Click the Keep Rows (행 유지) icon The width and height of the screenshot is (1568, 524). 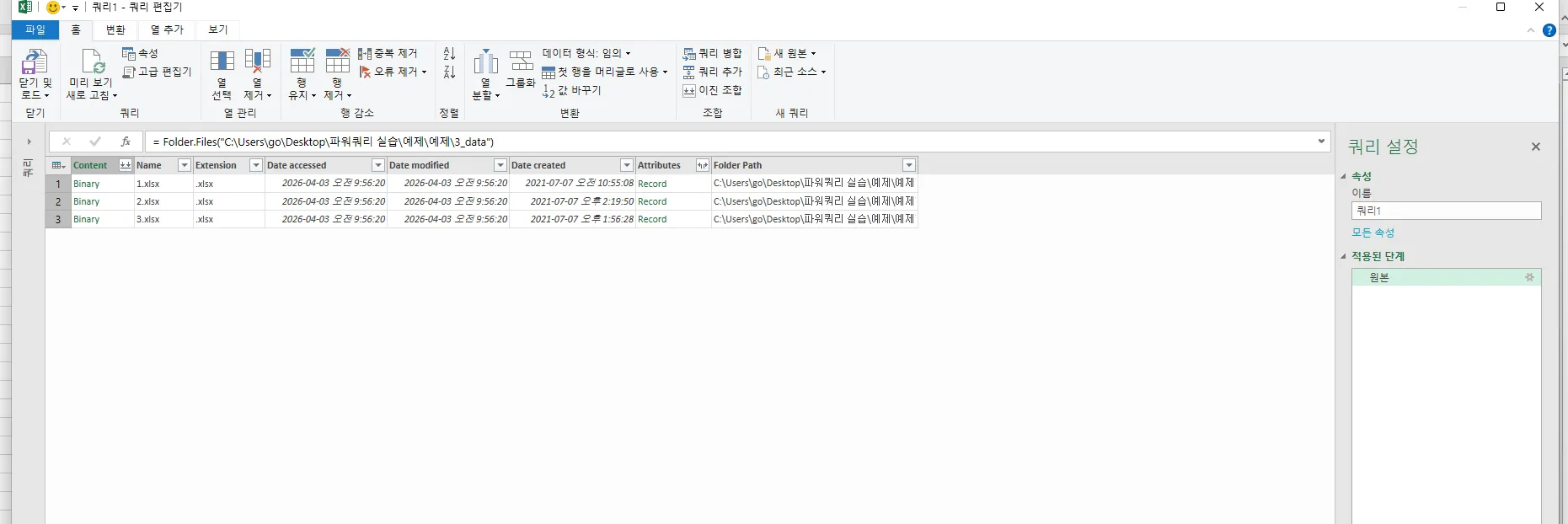(x=302, y=61)
